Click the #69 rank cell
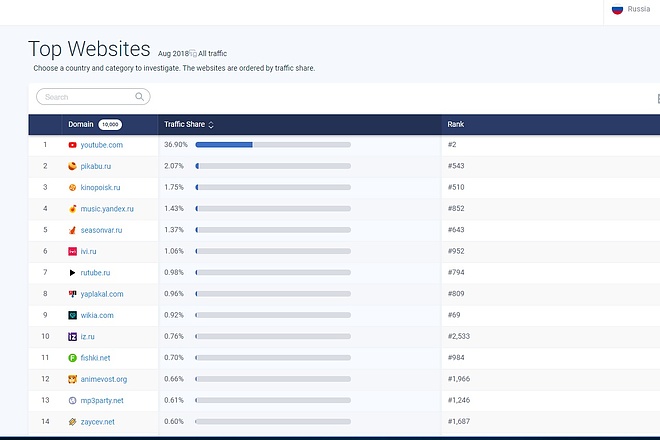 (x=454, y=315)
